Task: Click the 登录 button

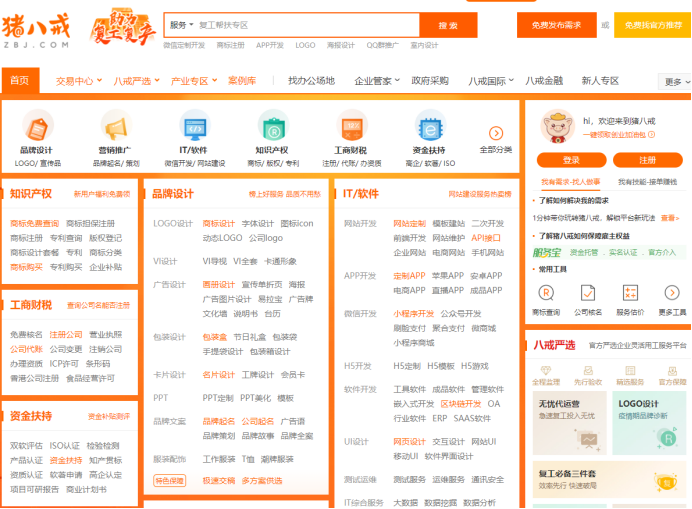Action: coord(572,160)
